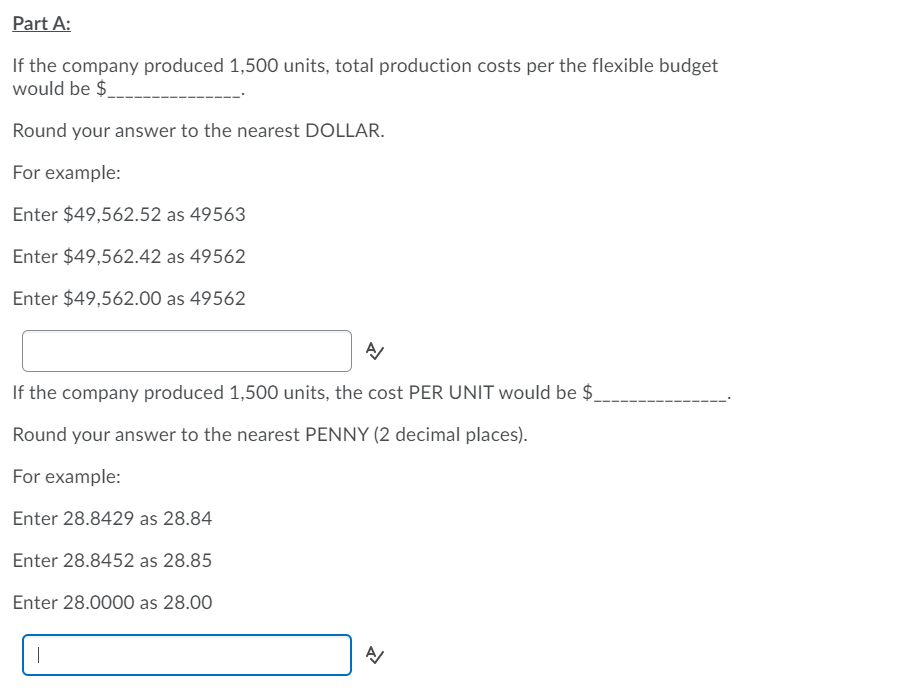Image resolution: width=908 pixels, height=693 pixels.
Task: Click the 'Enter $49,562.52 as 49563' example
Action: click(x=129, y=215)
